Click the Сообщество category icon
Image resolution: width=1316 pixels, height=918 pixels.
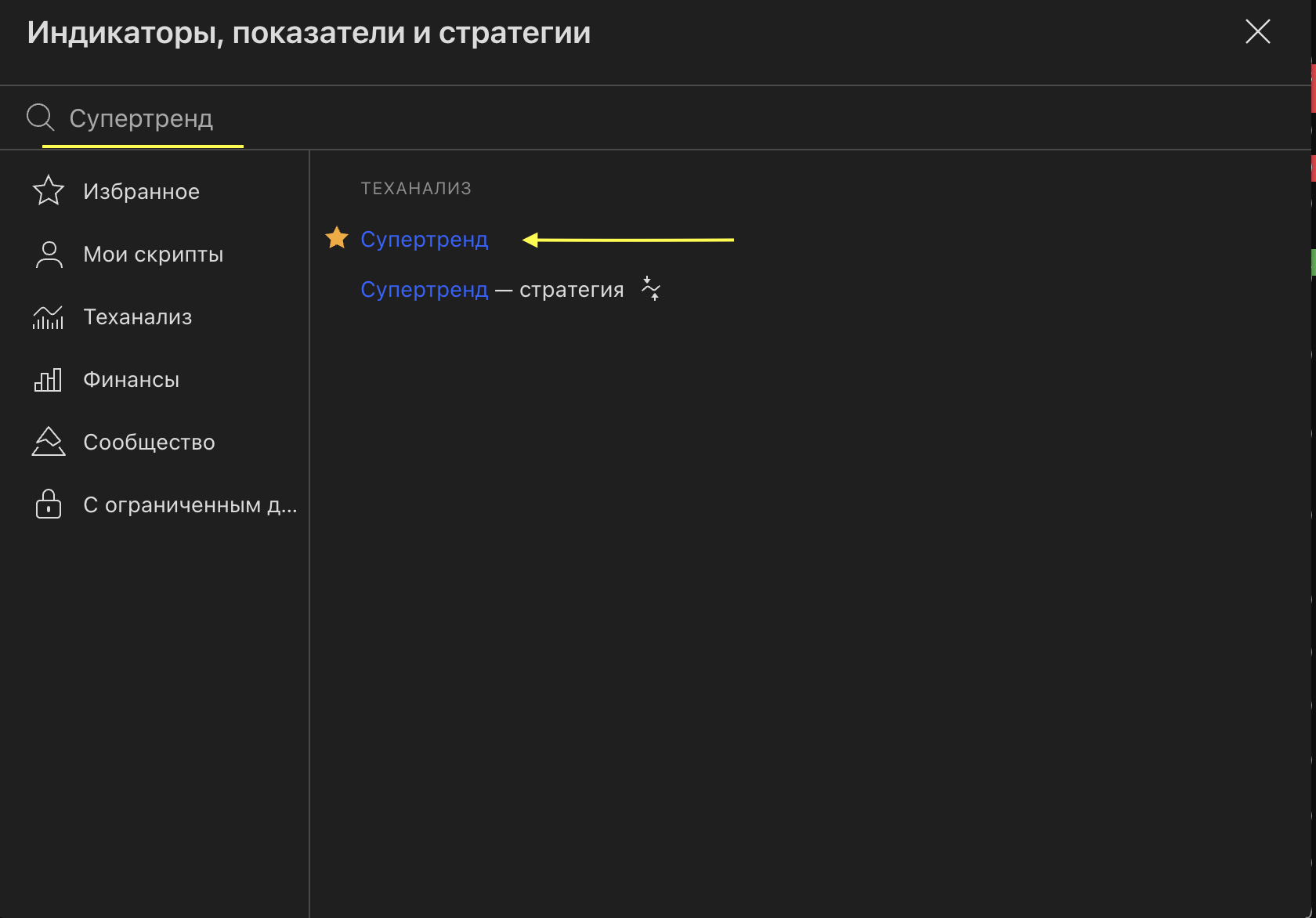(49, 442)
